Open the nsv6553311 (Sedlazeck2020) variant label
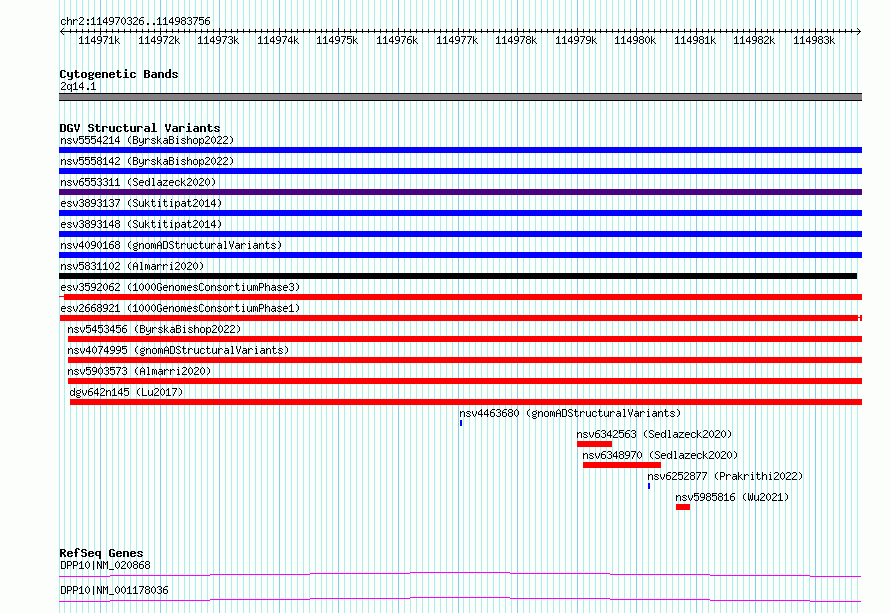890x613 pixels. tap(138, 182)
